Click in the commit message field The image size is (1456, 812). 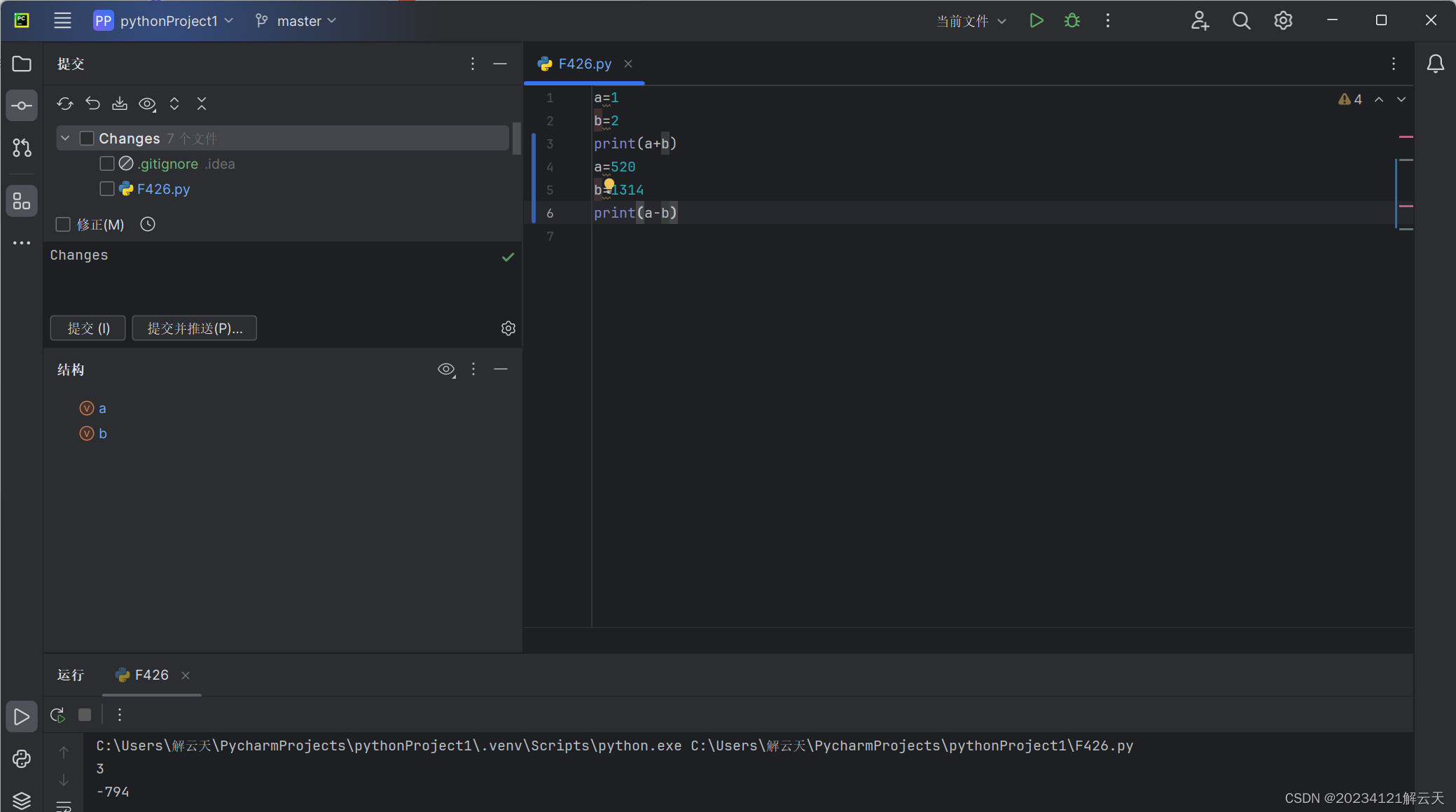pyautogui.click(x=273, y=280)
